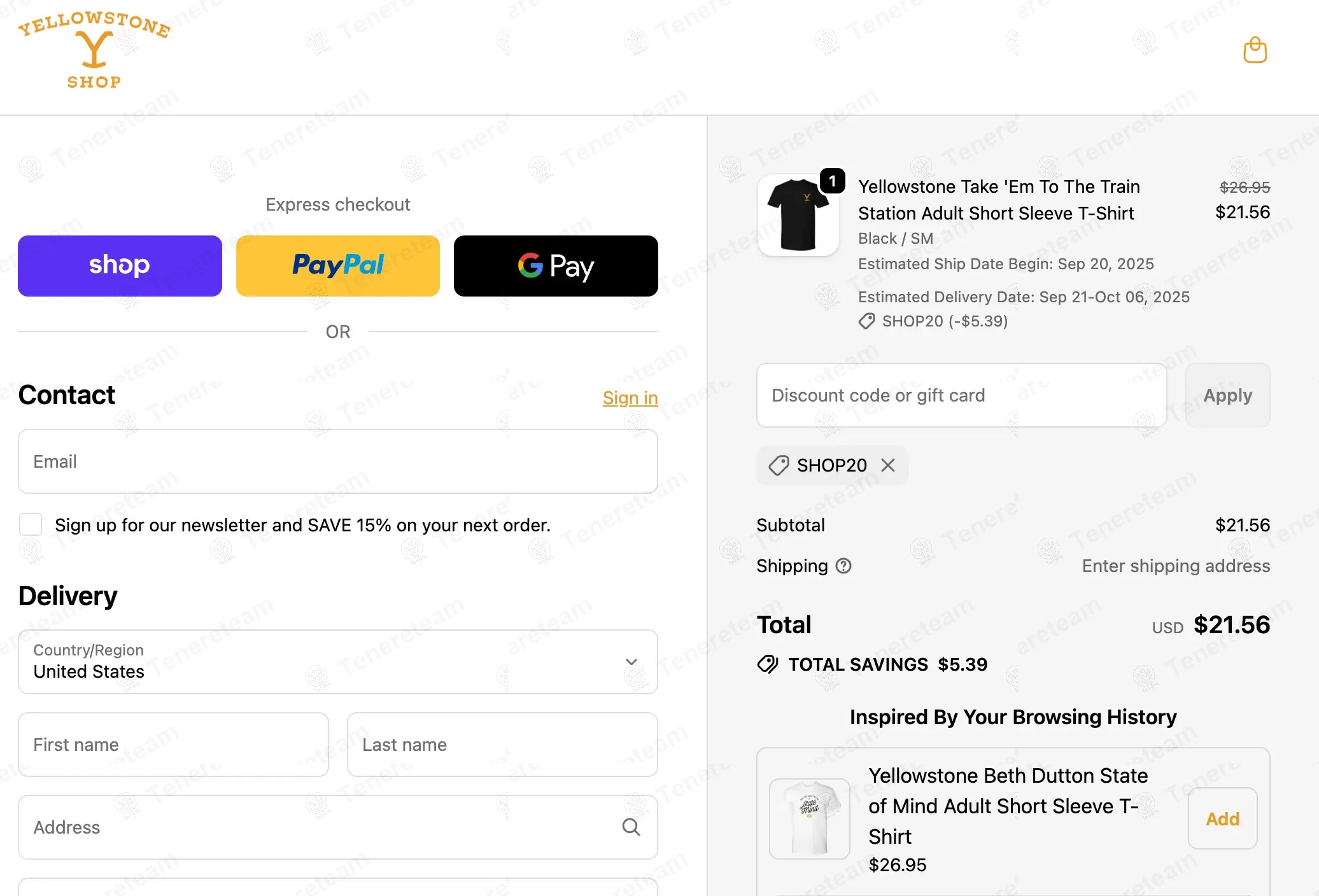
Task: Click the Sign in link
Action: tap(630, 398)
